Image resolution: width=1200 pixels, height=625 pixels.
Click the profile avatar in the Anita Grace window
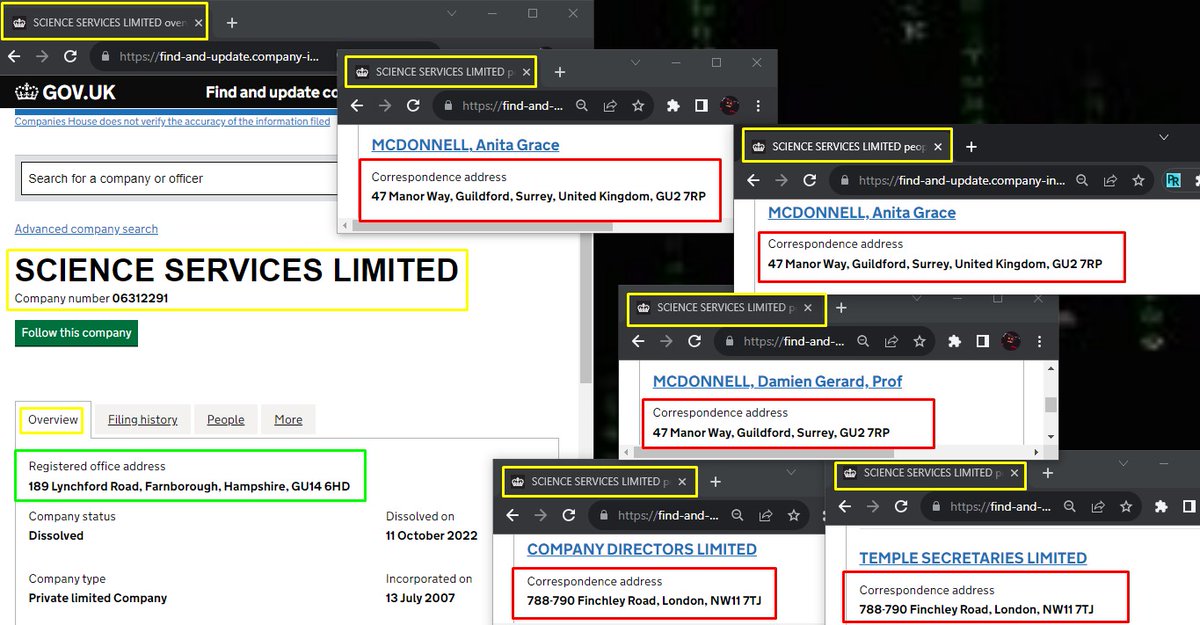[x=730, y=105]
